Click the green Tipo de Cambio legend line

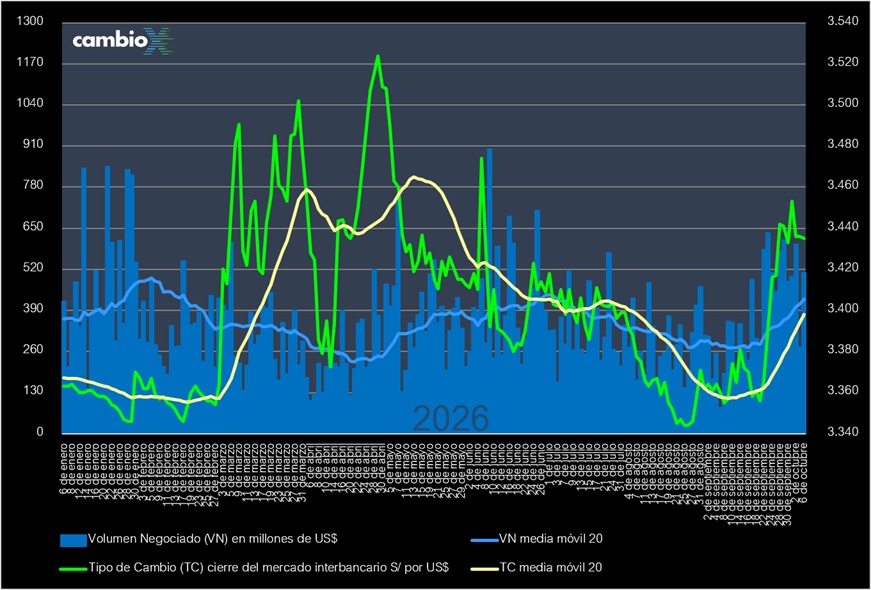coord(73,568)
